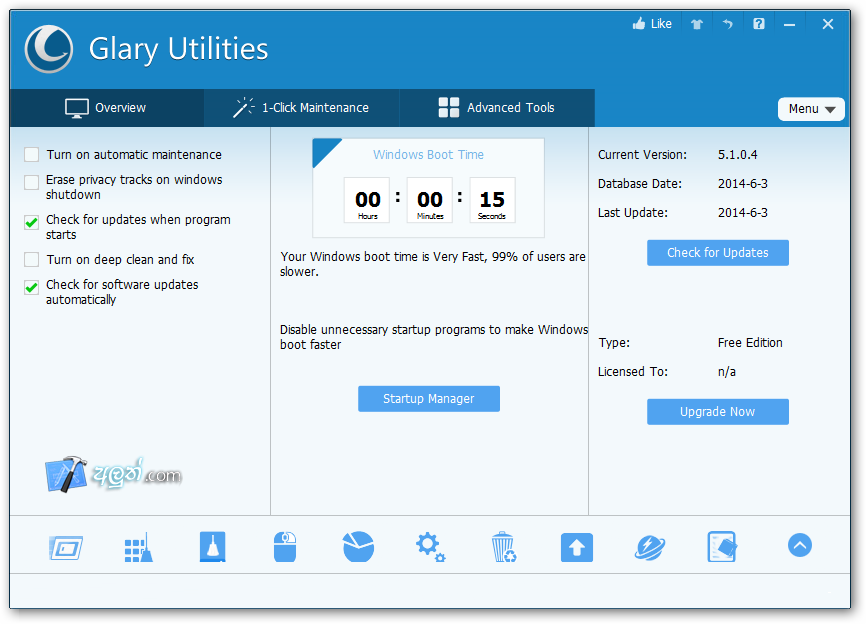The height and width of the screenshot is (624, 866).
Task: Open the mouse-shaped tool in bottom toolbar
Action: coord(285,547)
